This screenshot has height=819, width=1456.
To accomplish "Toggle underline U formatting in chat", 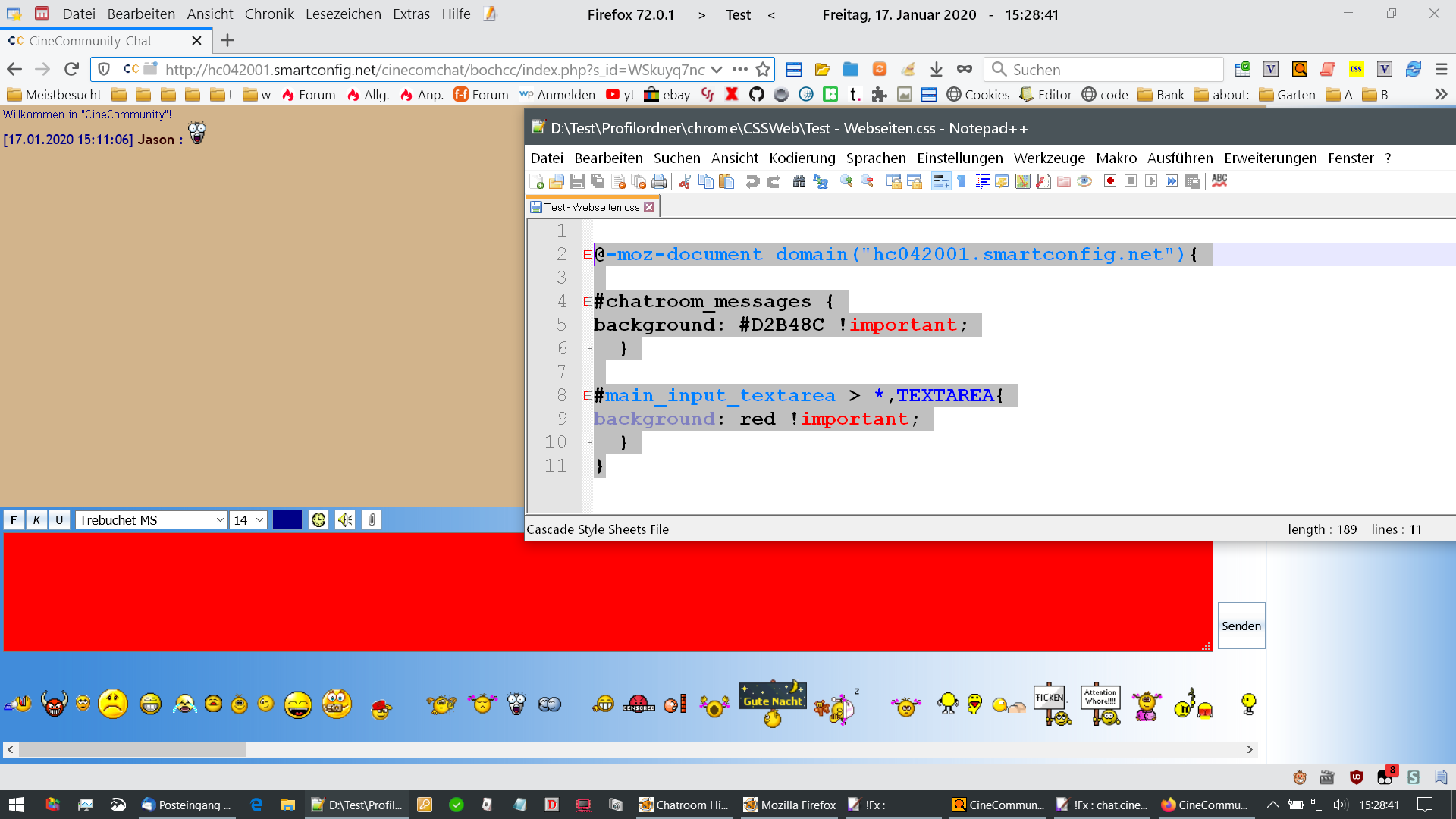I will (x=59, y=520).
